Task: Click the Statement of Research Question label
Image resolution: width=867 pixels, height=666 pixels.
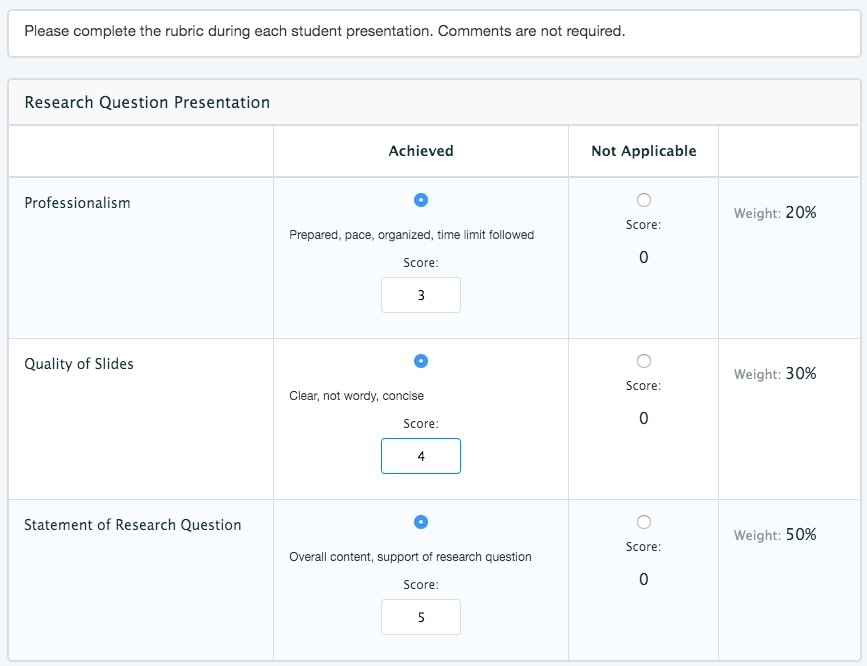Action: [x=133, y=525]
